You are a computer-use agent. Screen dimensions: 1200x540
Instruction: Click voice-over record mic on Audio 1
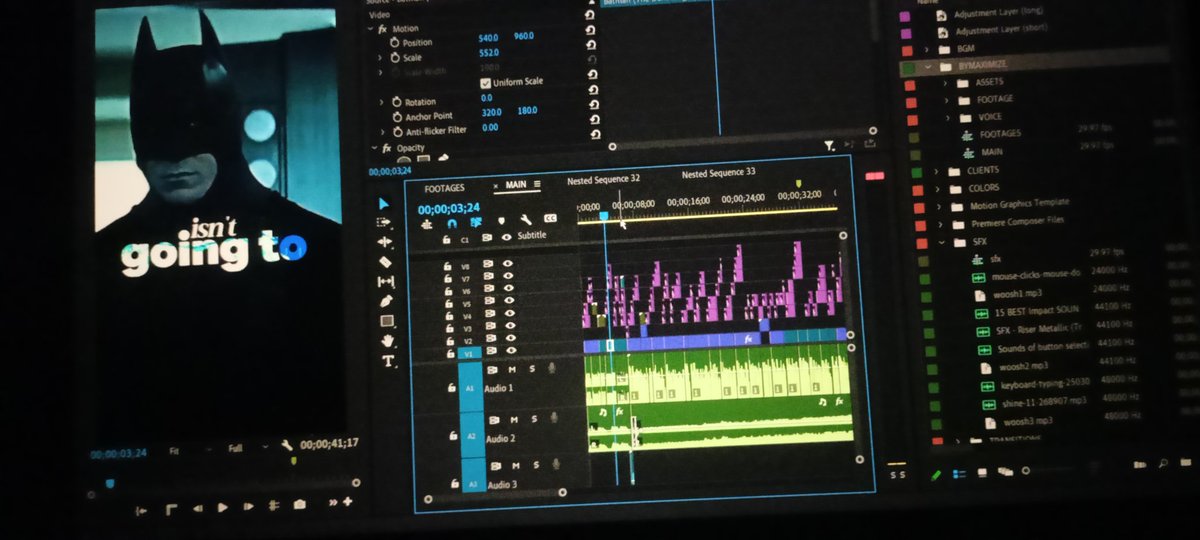point(551,369)
